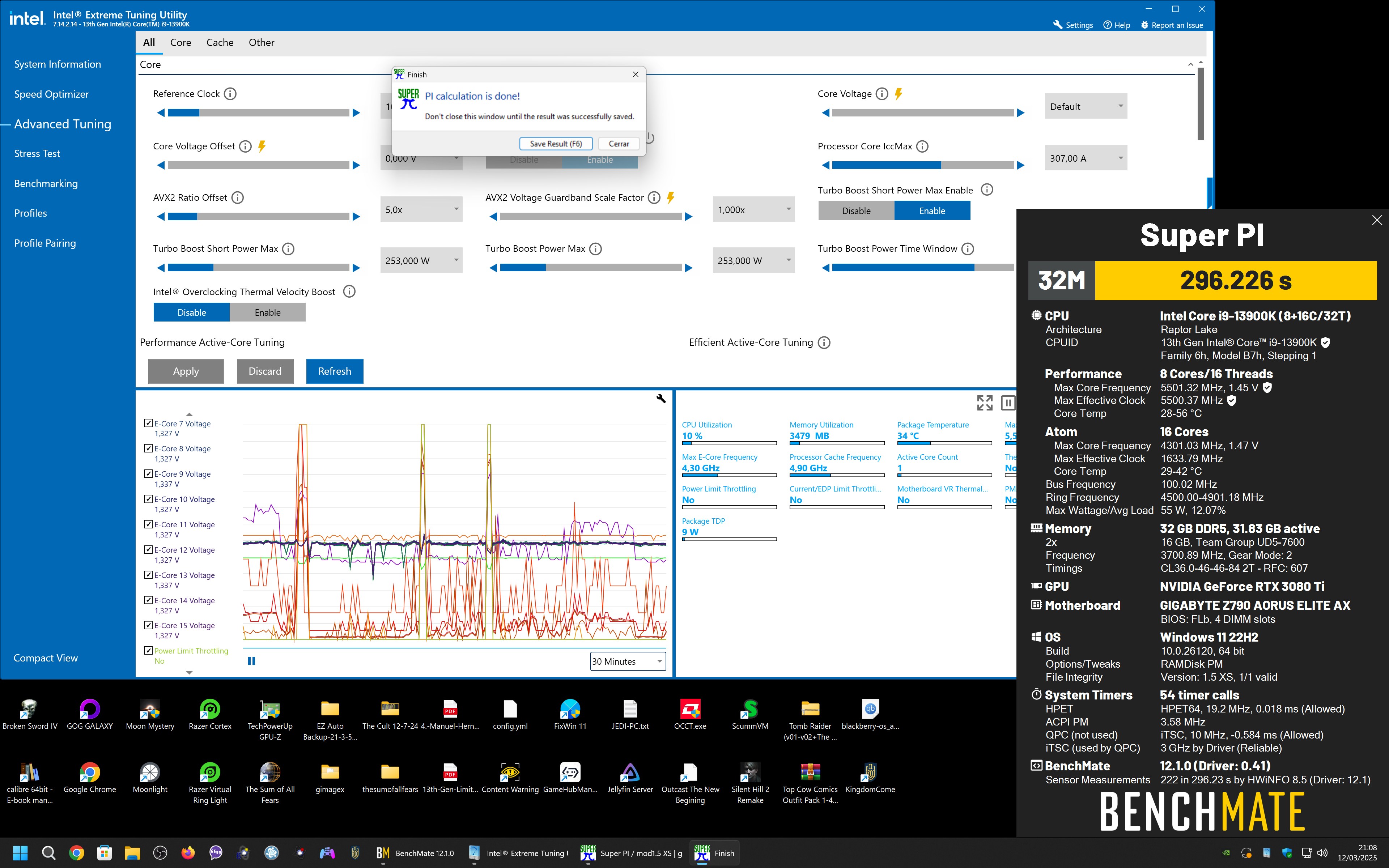1389x868 pixels.
Task: Pause the monitor panel using the pause icon
Action: [x=1008, y=403]
